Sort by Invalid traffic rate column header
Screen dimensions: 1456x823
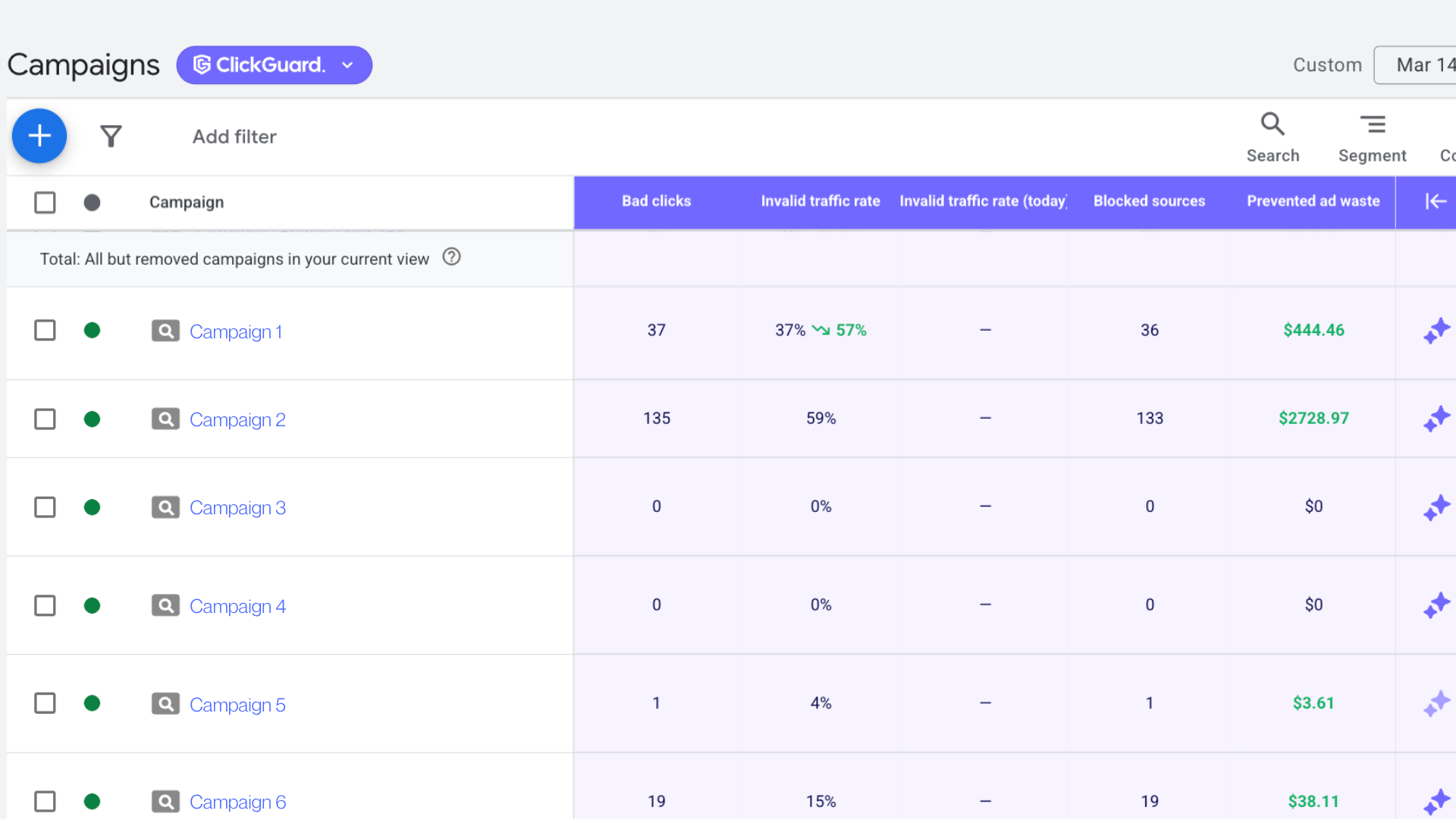click(821, 202)
